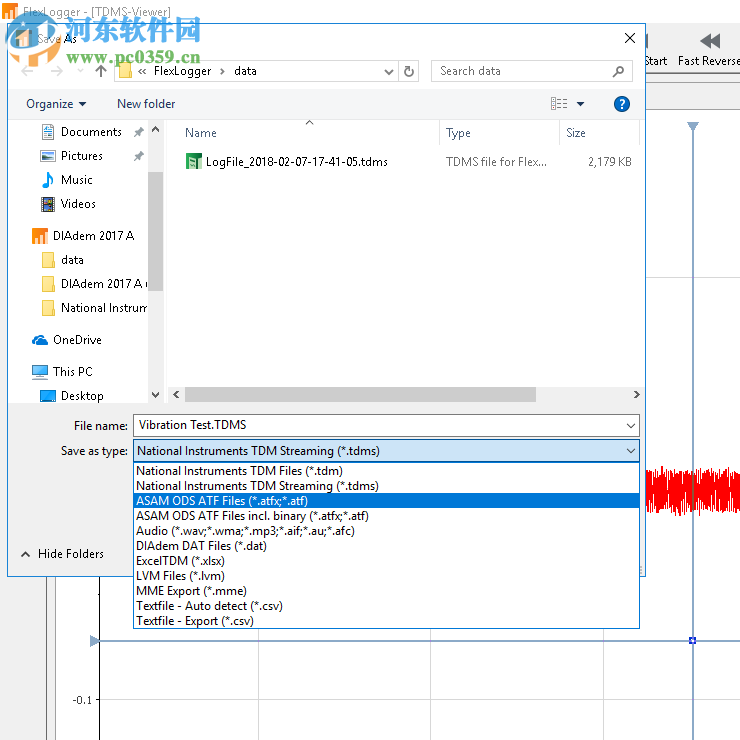Choose MME Export (*.mme) format
Image resolution: width=740 pixels, height=740 pixels.
(386, 591)
